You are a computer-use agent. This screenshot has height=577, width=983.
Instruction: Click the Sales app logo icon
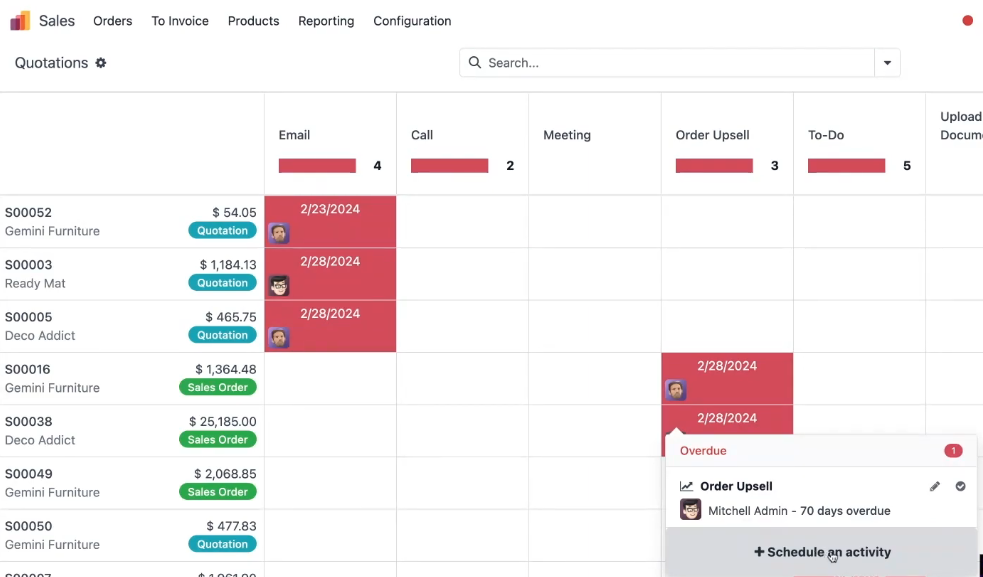tap(20, 21)
